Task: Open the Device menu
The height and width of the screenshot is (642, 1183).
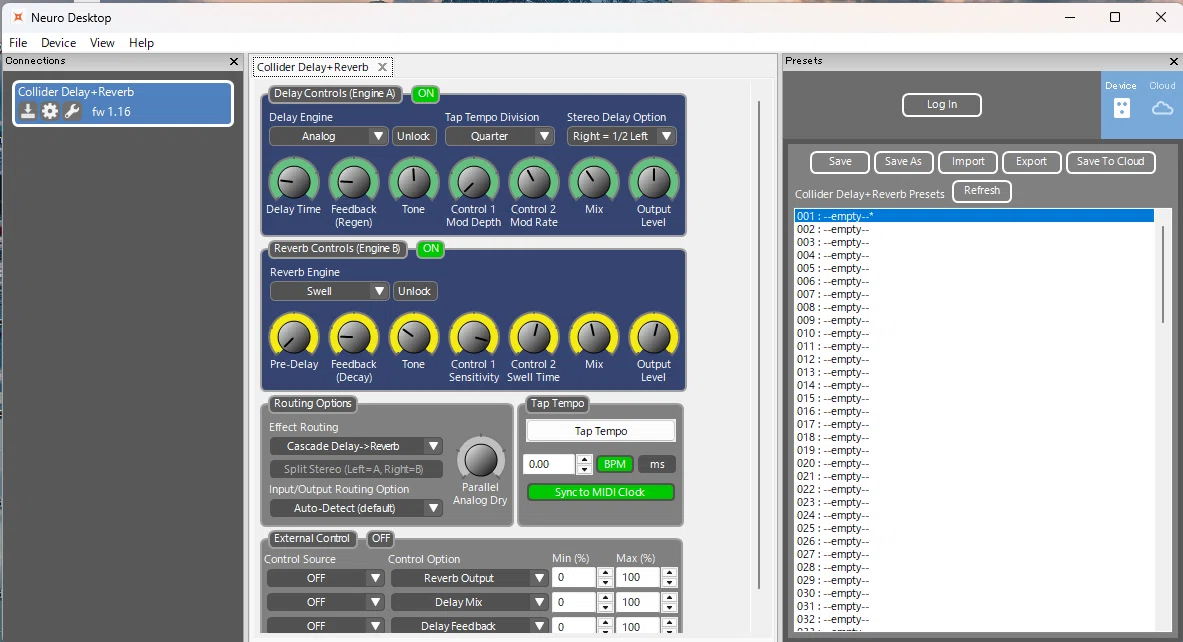Action: [58, 43]
